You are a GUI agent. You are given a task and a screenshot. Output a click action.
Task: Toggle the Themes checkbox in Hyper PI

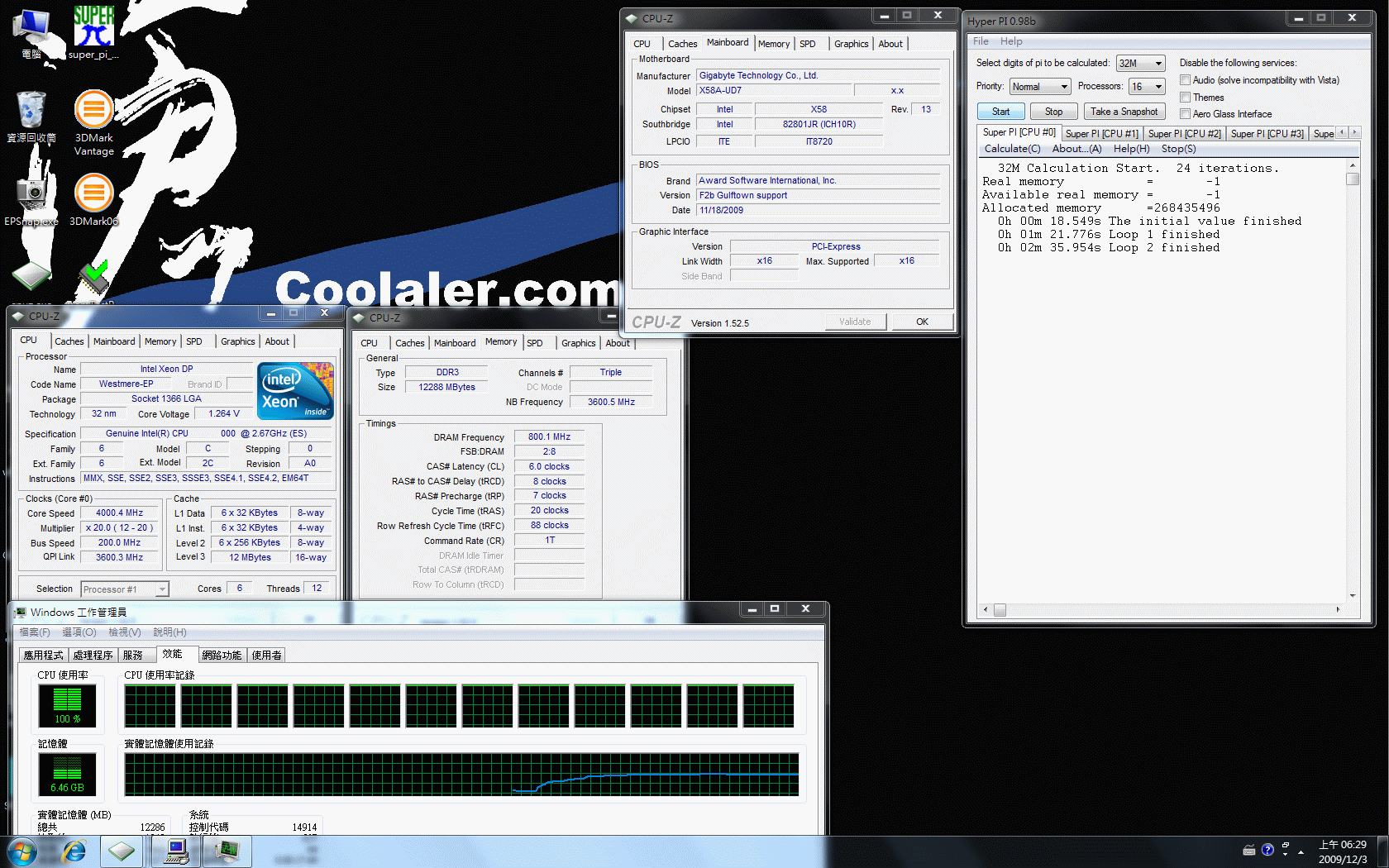coord(1186,97)
